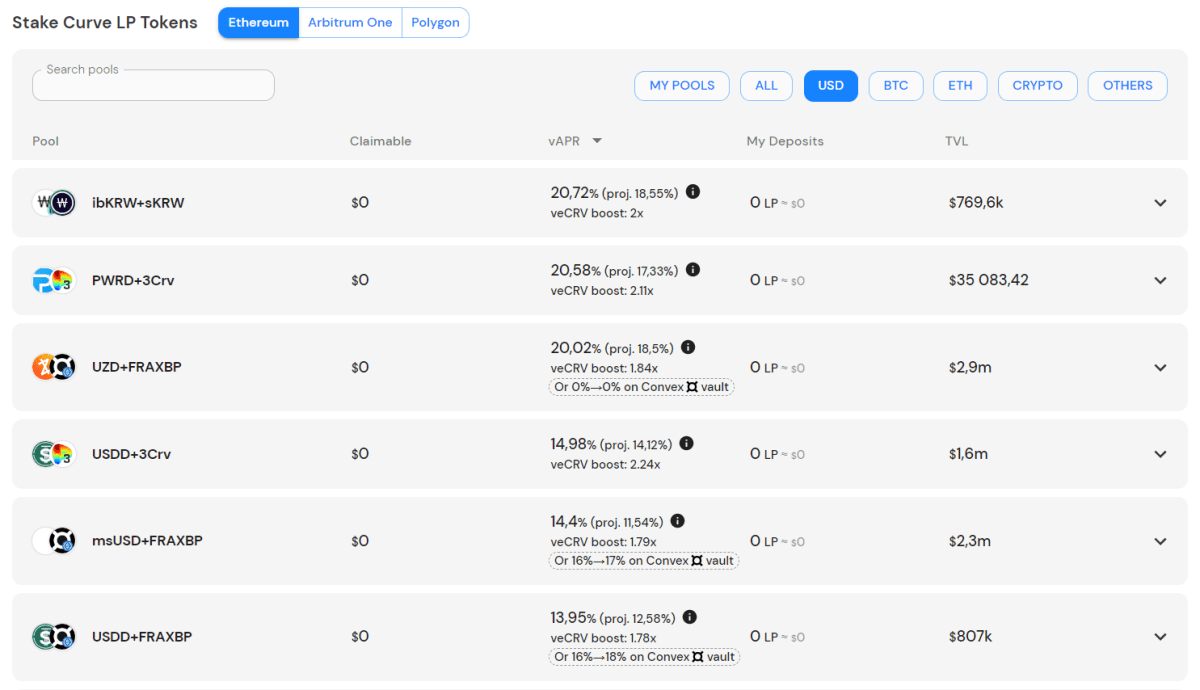Open Convex vault link for msUSD+FRAXBP
1200x690 pixels.
pyautogui.click(x=644, y=561)
